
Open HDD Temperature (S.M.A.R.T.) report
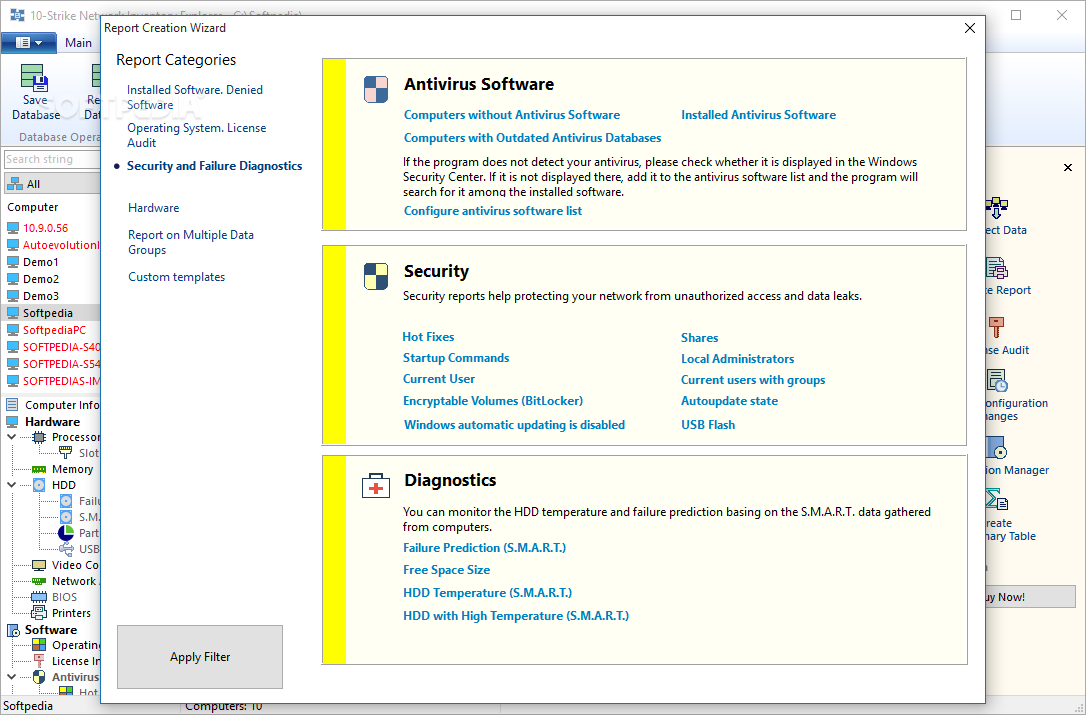tap(488, 593)
